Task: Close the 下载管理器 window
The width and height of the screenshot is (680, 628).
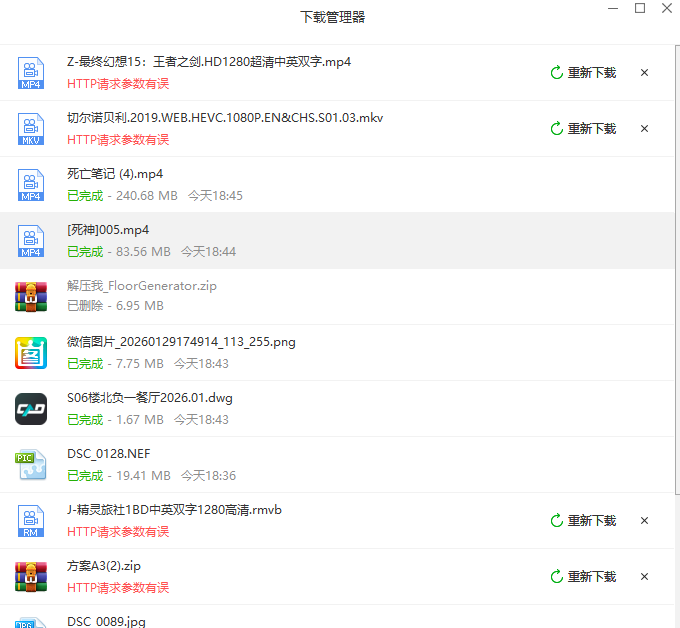Action: 667,8
